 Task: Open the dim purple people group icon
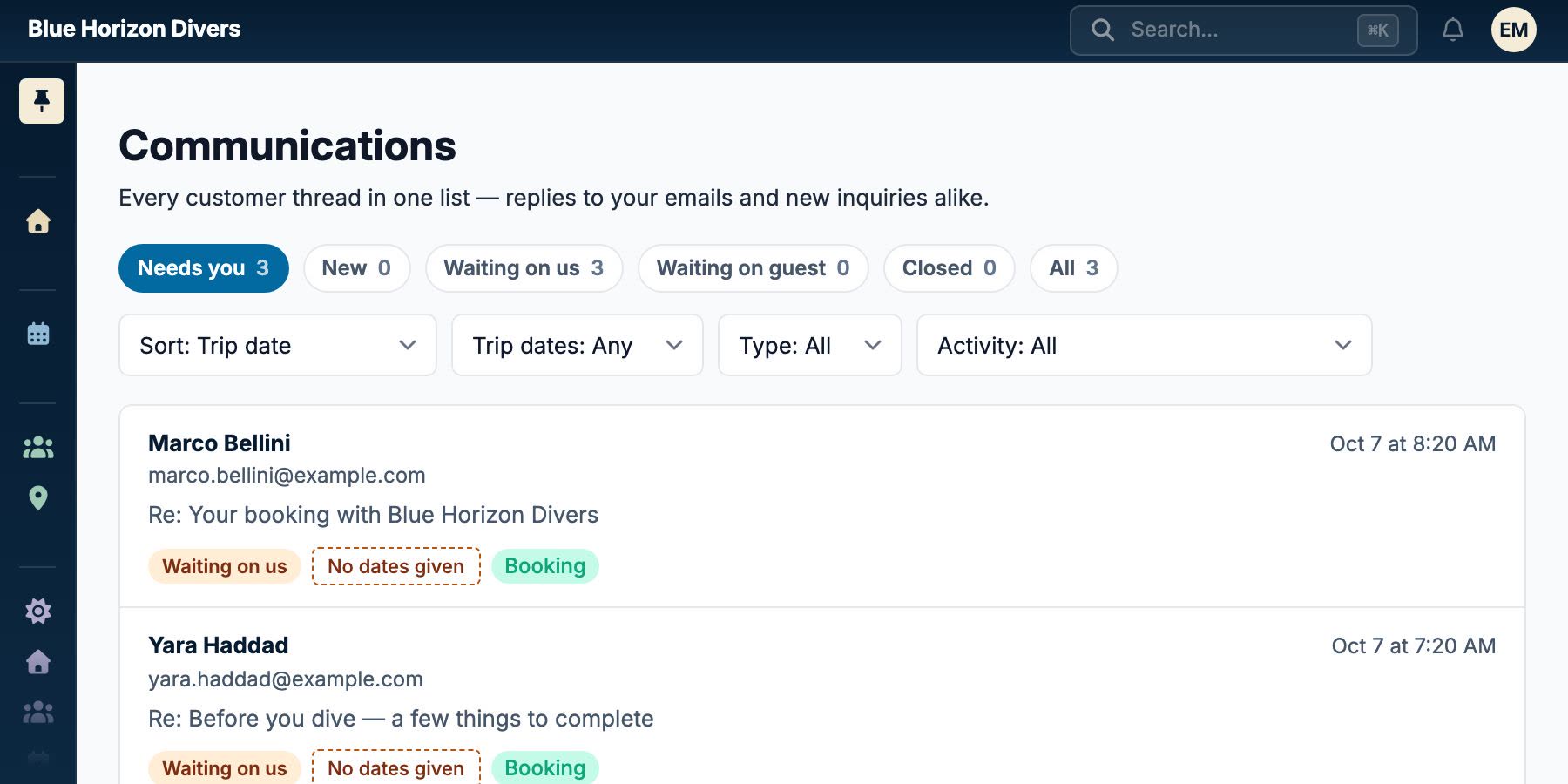(x=38, y=713)
